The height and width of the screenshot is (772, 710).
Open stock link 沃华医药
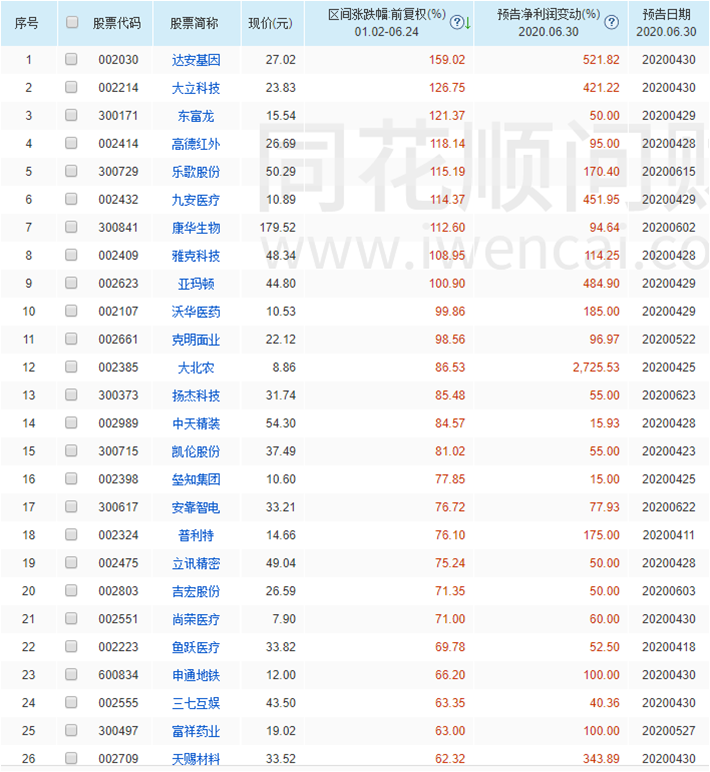[196, 312]
